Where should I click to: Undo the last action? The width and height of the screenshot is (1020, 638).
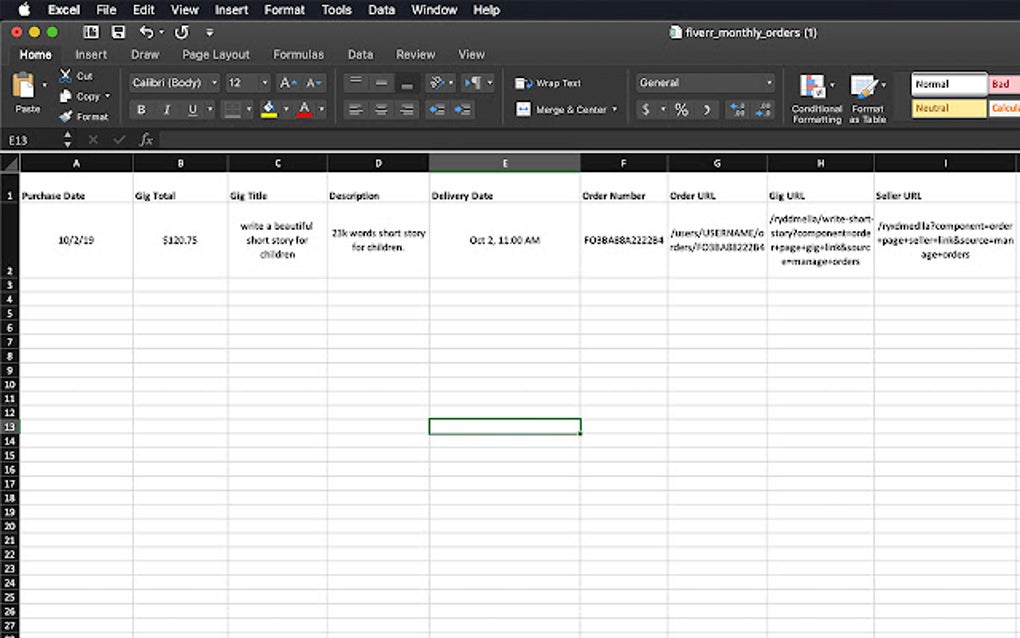coord(146,32)
